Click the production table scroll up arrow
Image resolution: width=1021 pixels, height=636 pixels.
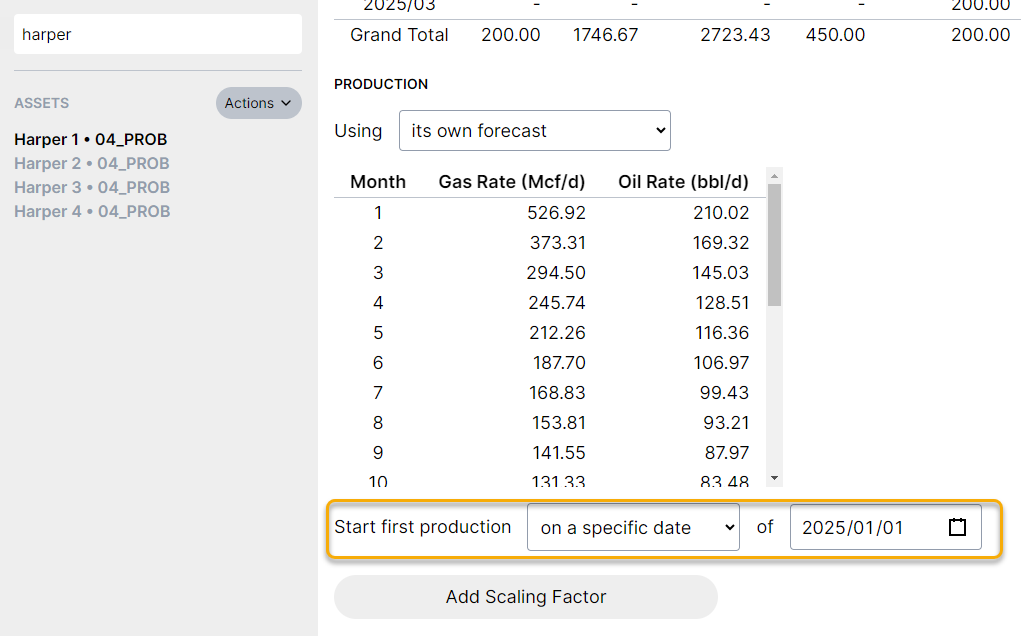[774, 176]
